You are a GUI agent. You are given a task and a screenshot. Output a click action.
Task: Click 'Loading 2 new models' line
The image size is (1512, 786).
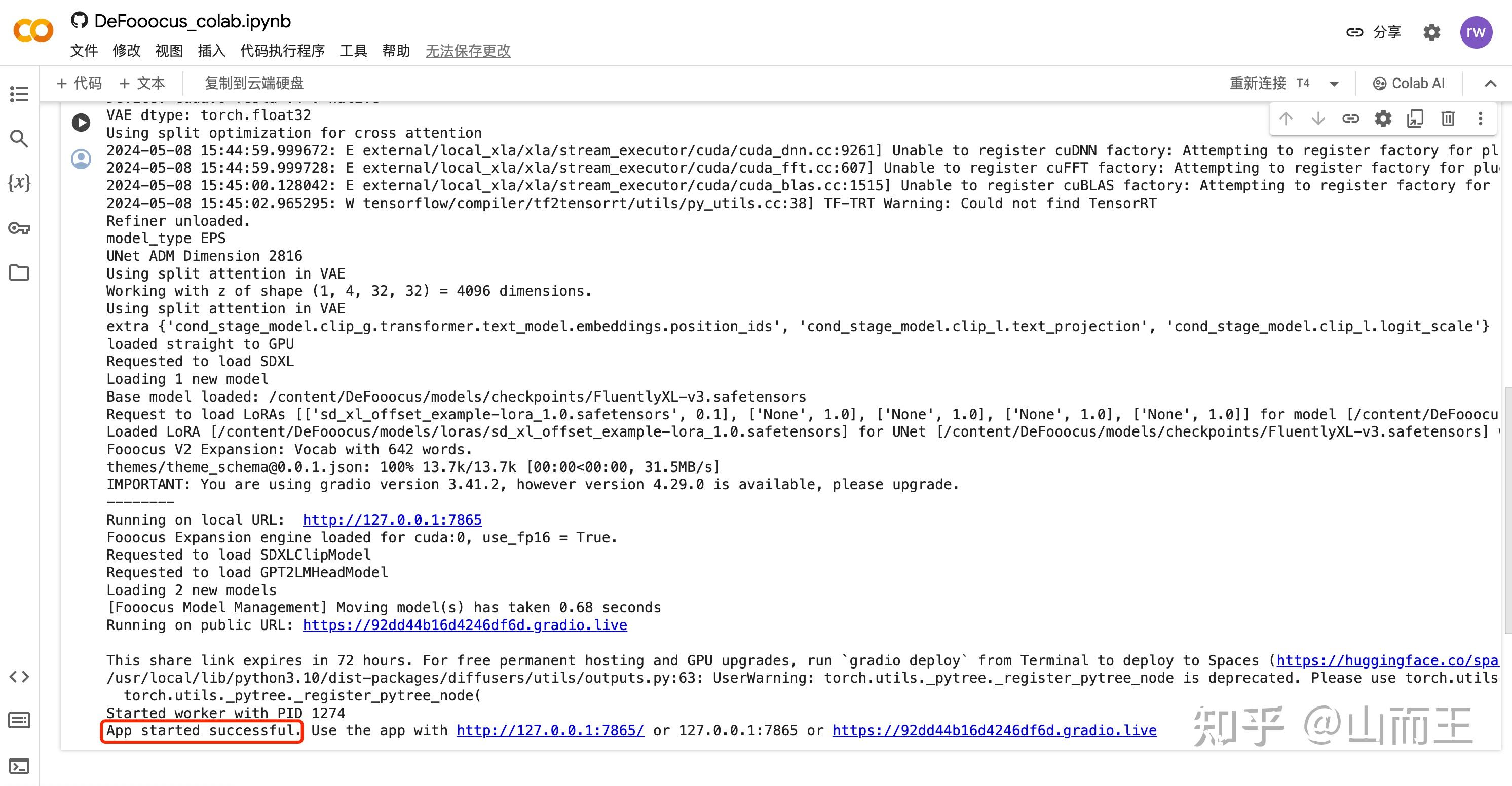coord(192,590)
